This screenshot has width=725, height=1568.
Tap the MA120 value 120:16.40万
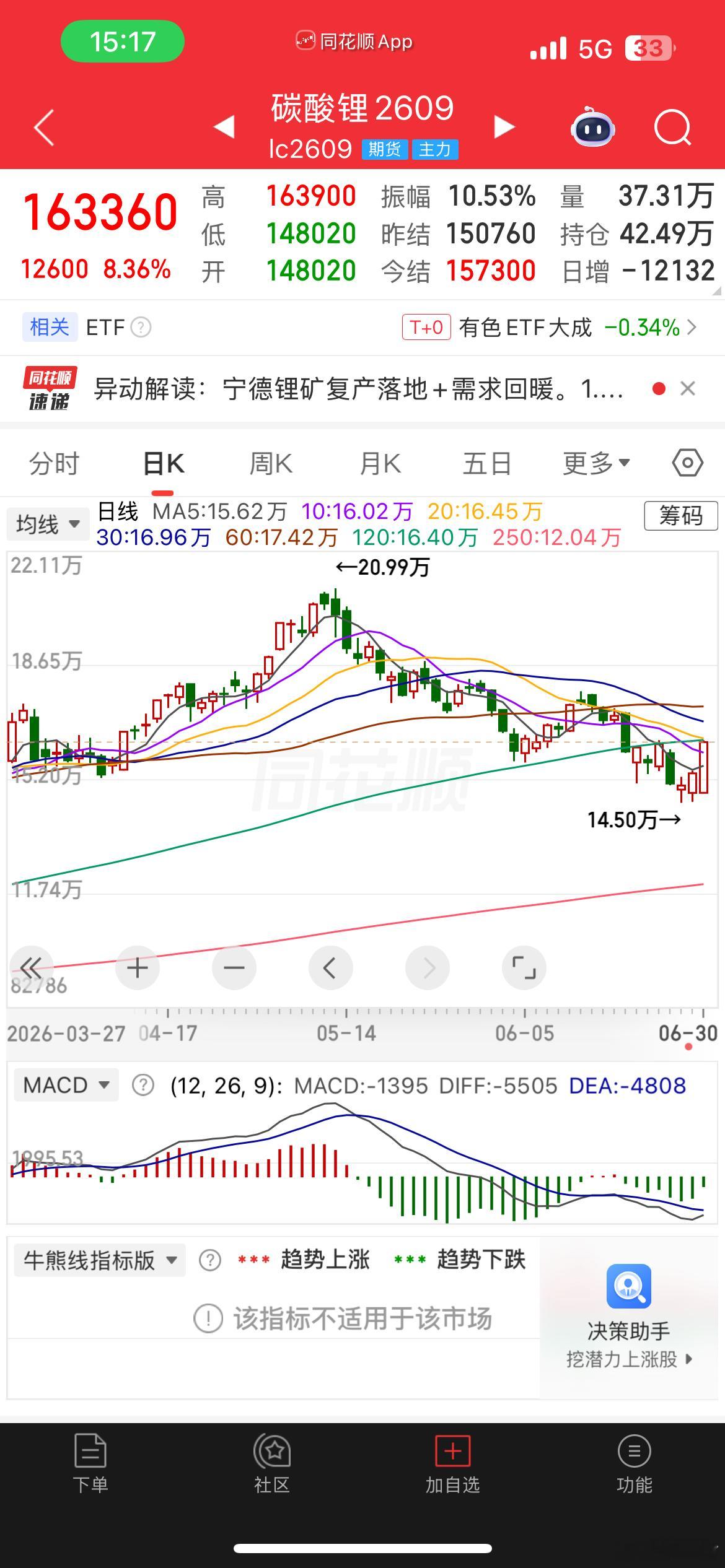click(x=415, y=538)
